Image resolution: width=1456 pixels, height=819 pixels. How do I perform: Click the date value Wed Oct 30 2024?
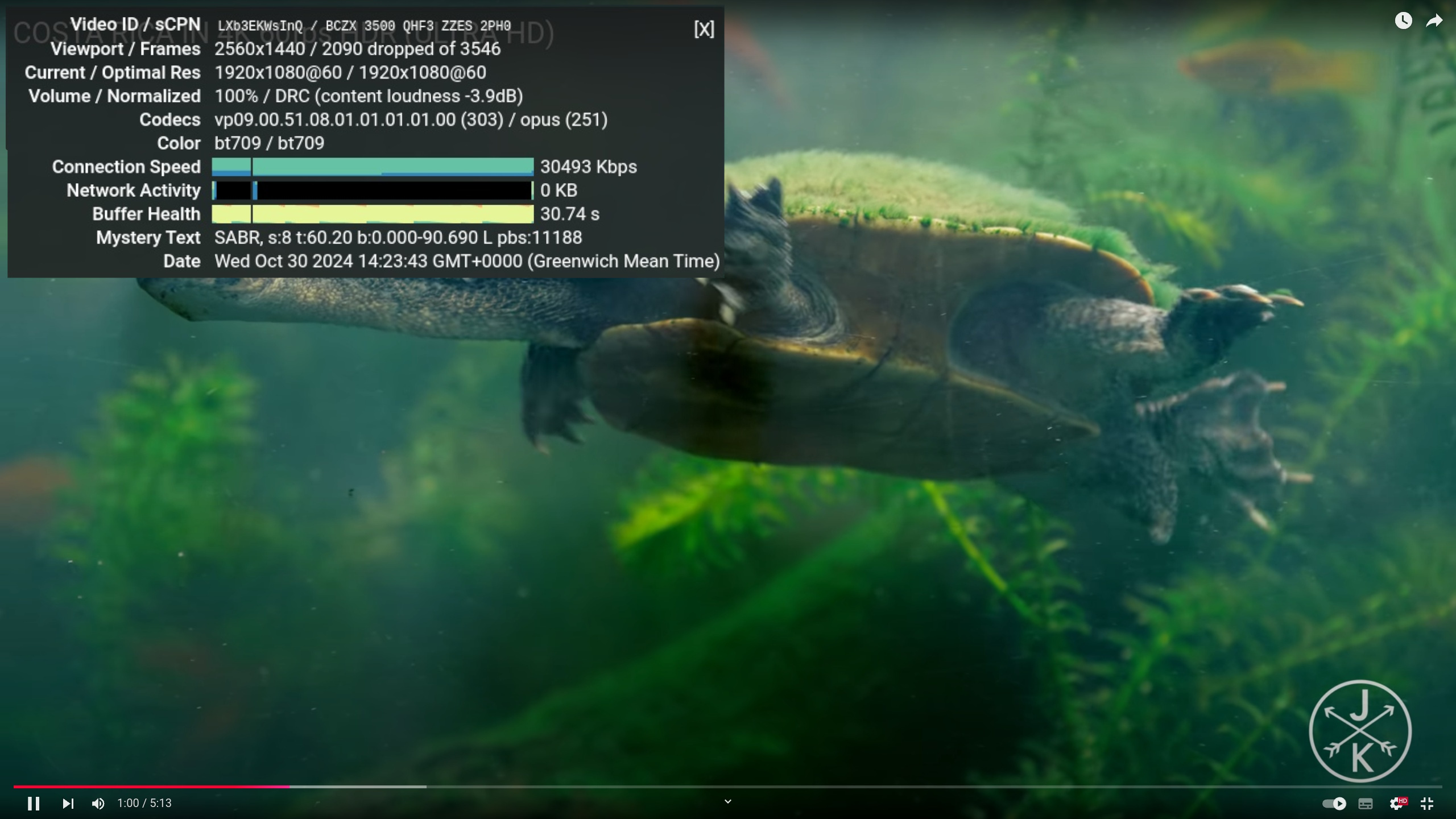click(x=467, y=261)
